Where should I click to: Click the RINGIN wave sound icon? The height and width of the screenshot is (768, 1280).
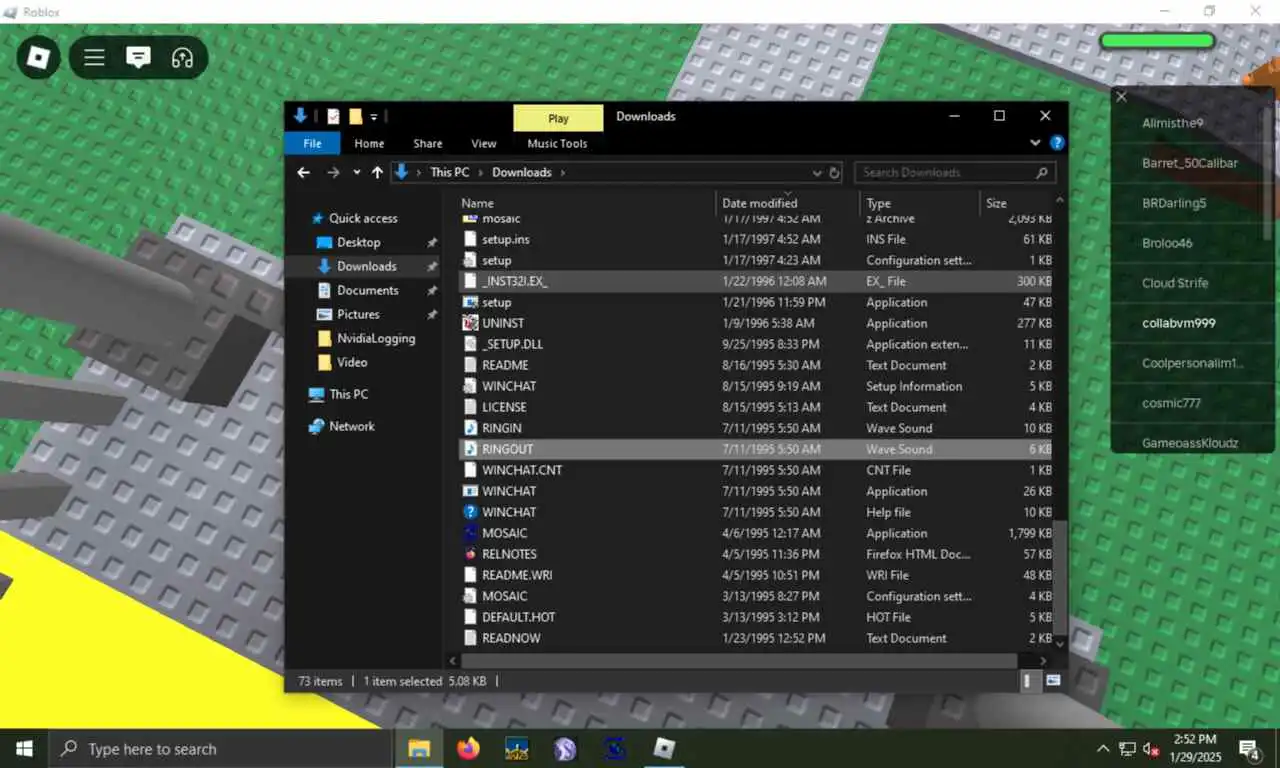coord(471,428)
